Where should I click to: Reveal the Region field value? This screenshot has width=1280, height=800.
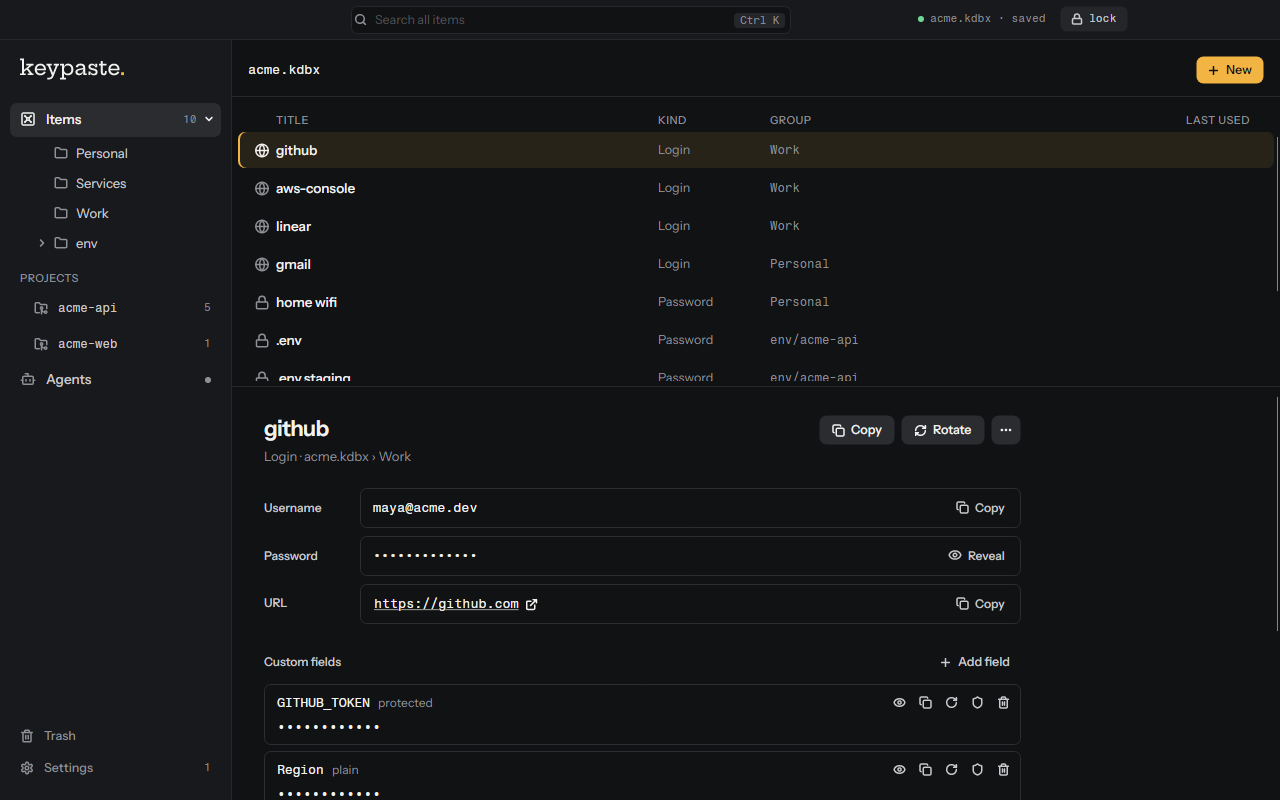(x=899, y=770)
